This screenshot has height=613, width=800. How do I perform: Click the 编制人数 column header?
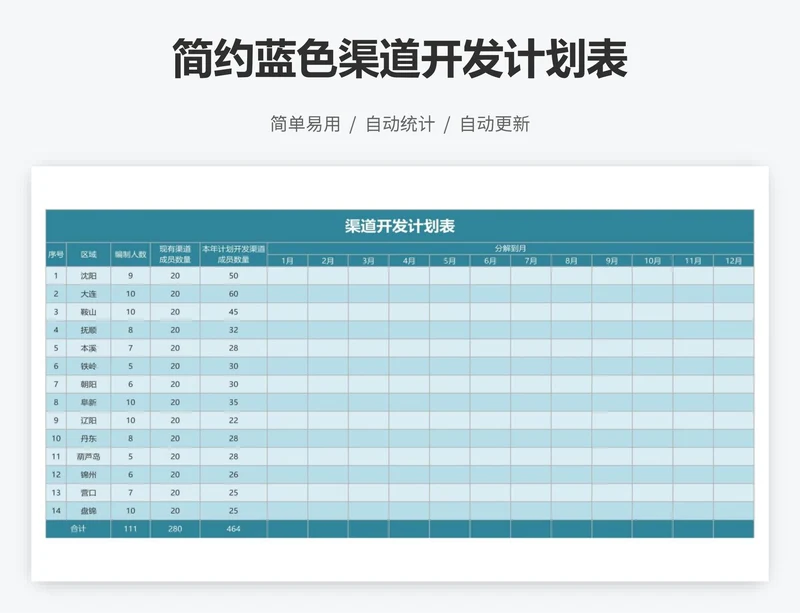[130, 254]
